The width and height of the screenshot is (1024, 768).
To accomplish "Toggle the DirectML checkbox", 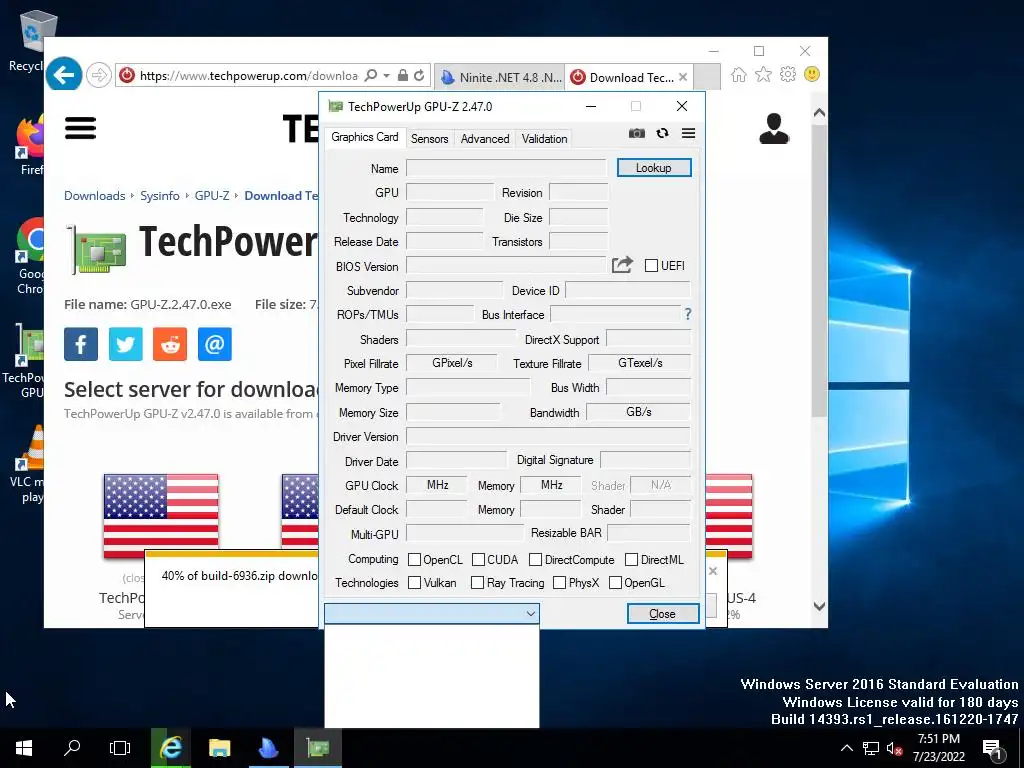I will [x=632, y=559].
